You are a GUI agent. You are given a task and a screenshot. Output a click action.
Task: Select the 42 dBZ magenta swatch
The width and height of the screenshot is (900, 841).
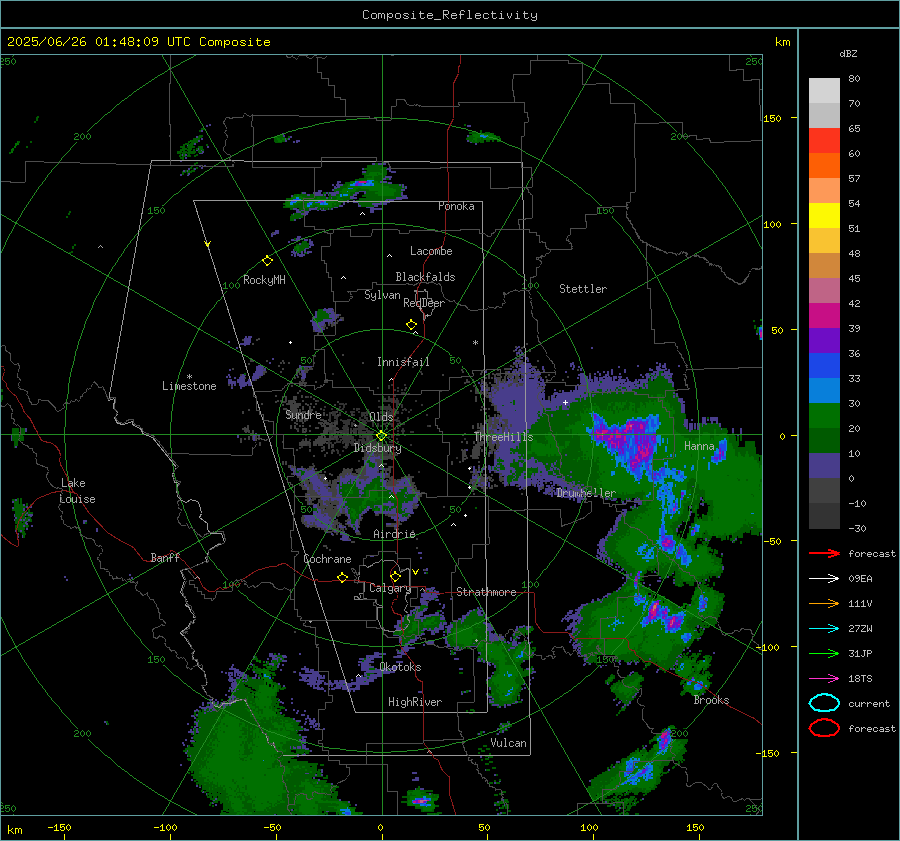tap(824, 316)
